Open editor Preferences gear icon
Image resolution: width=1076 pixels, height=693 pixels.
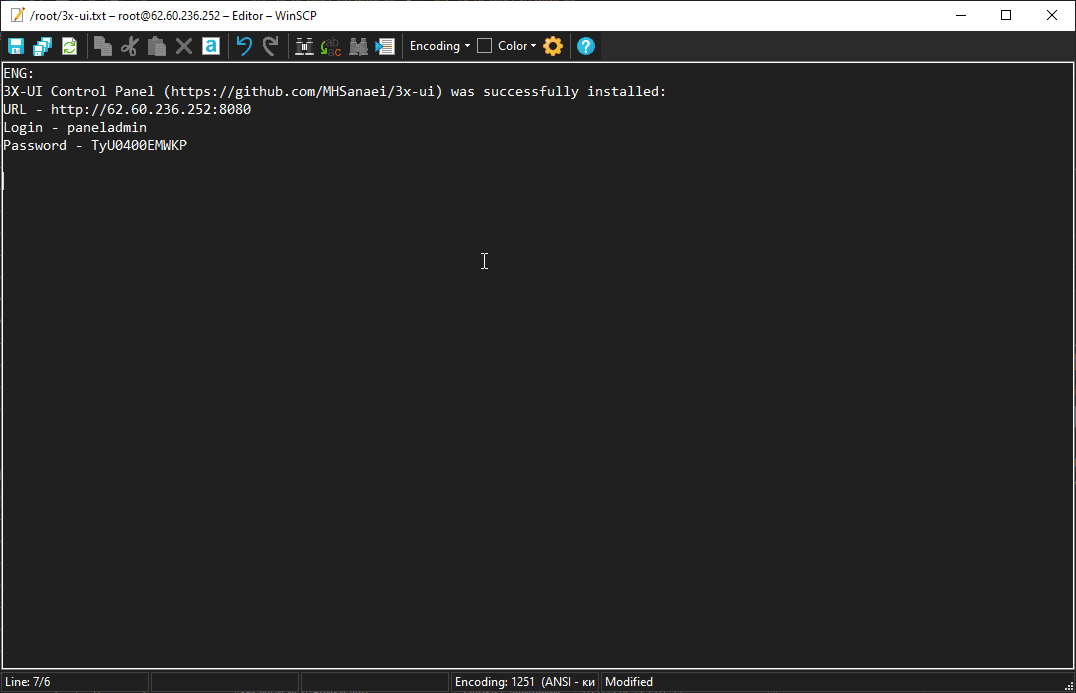(553, 46)
